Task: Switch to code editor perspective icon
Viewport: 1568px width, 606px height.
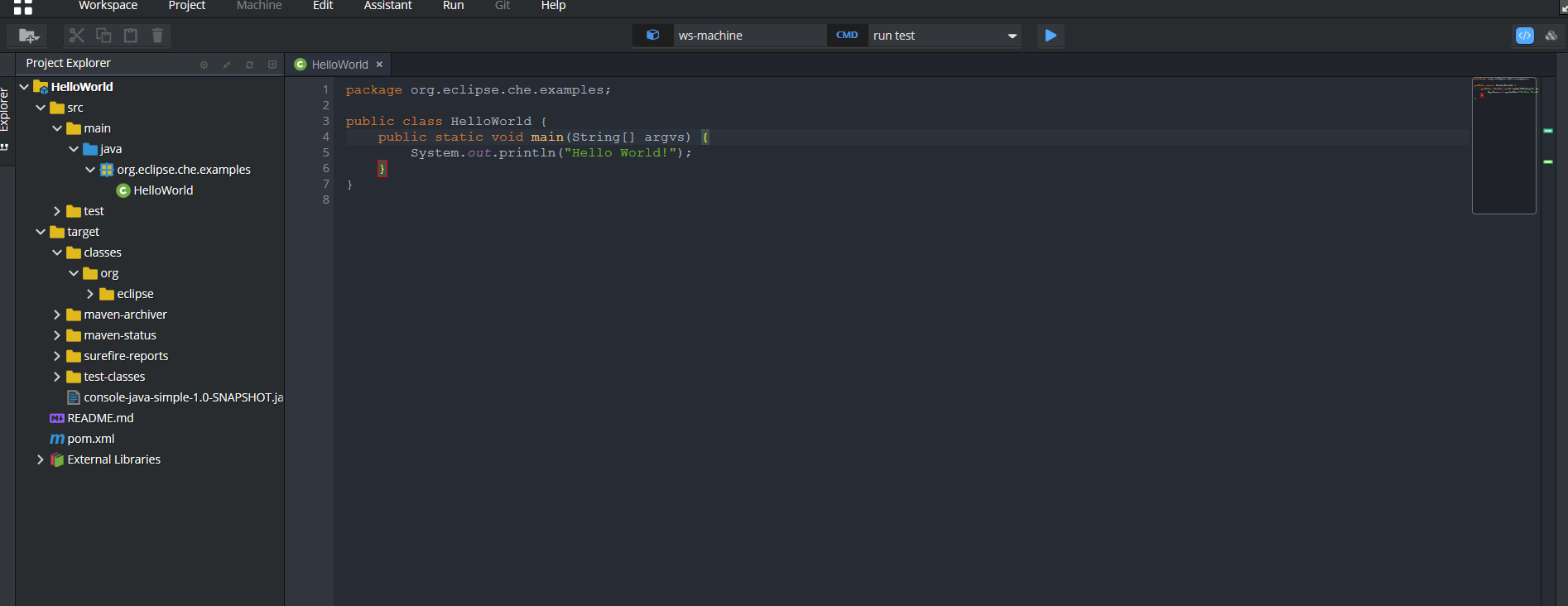Action: tap(1524, 36)
